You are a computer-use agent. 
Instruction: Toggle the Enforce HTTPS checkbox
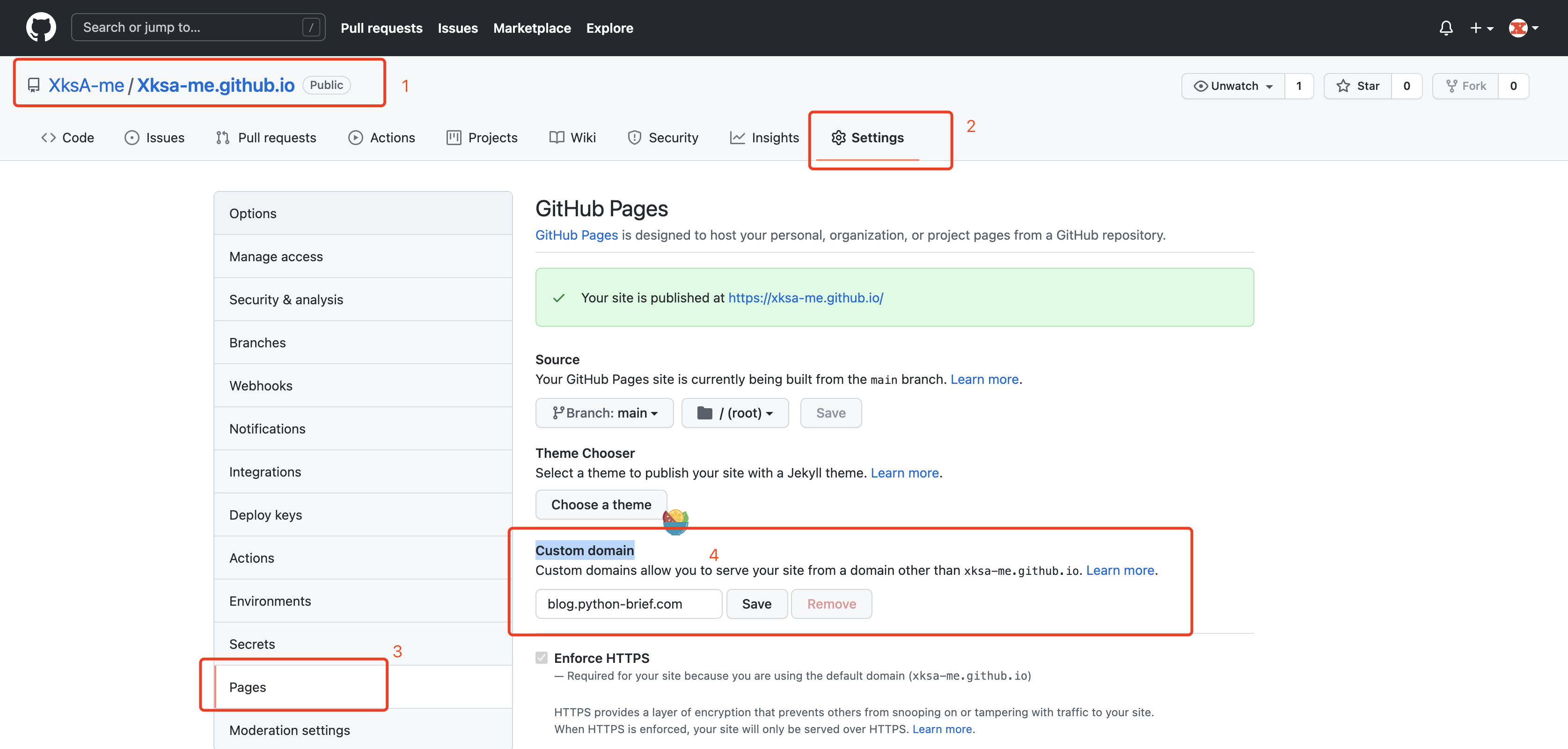[x=541, y=658]
